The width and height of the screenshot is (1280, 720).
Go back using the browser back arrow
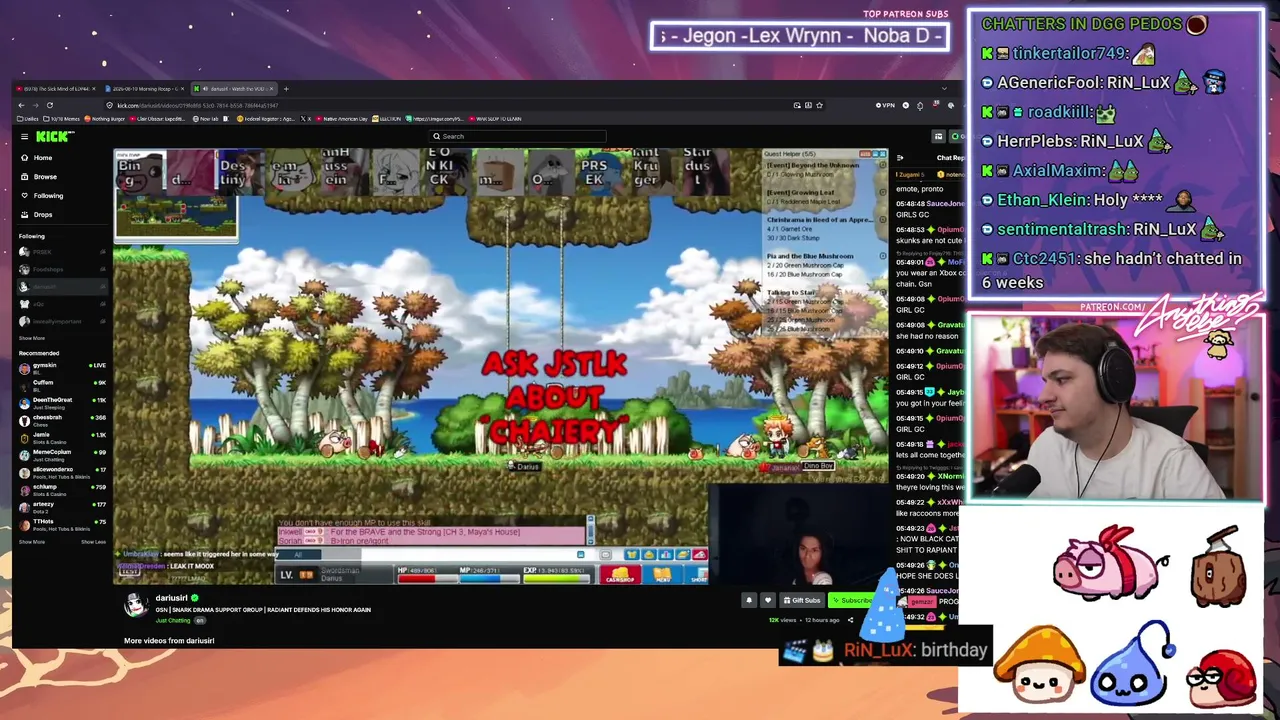21,105
